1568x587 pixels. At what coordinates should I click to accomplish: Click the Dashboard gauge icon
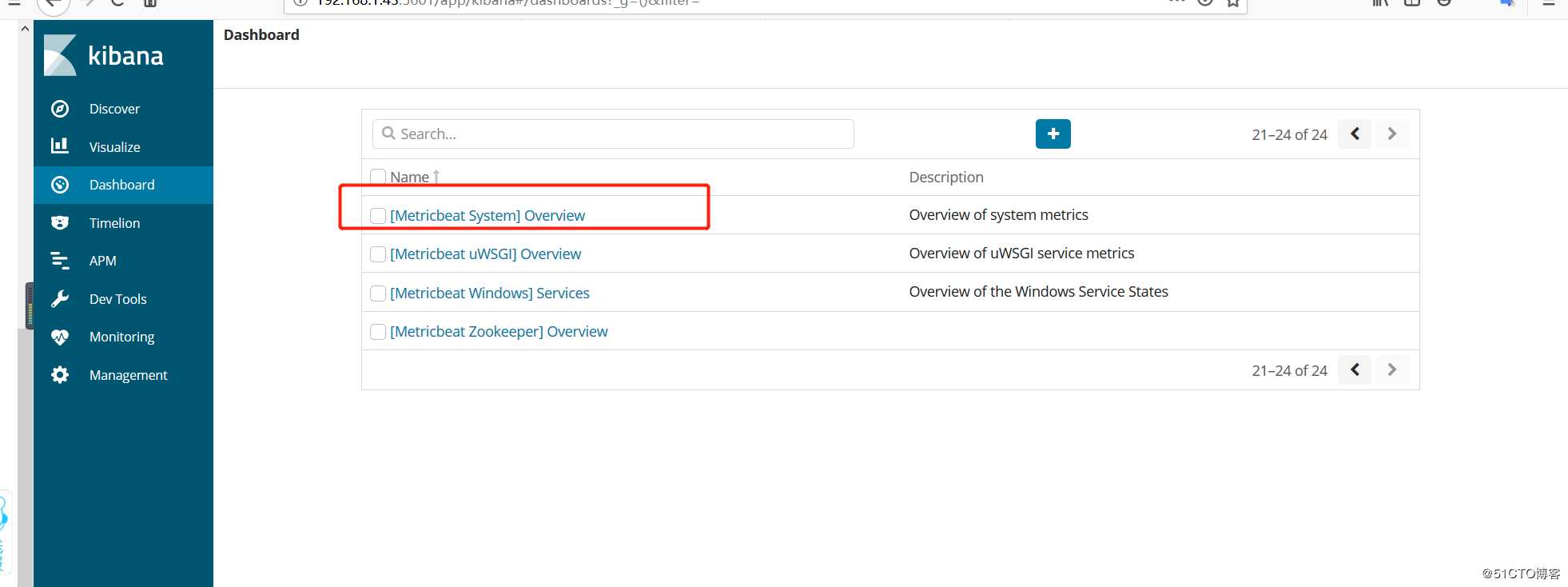tap(60, 185)
